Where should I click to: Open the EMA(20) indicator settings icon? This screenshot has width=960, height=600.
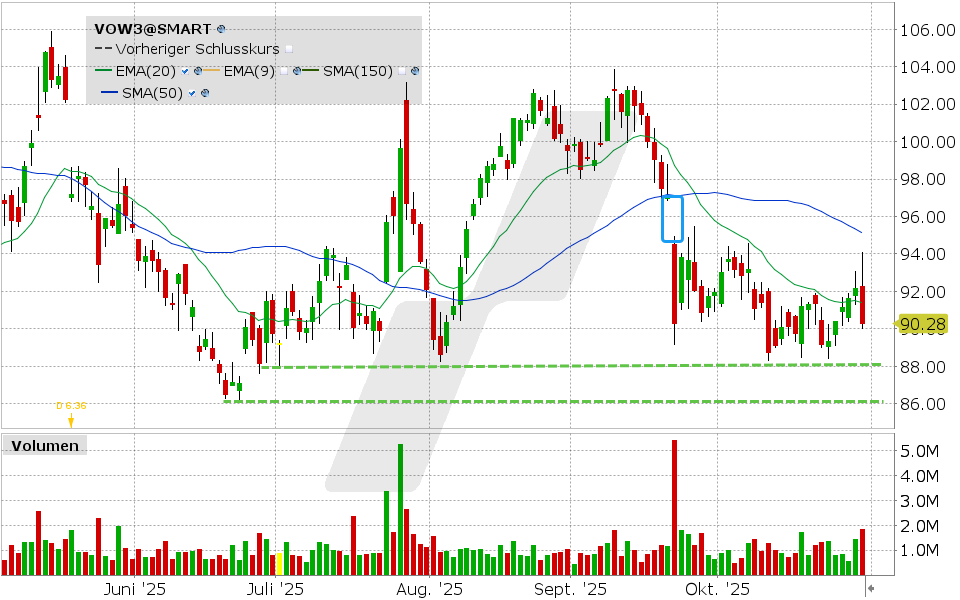198,71
